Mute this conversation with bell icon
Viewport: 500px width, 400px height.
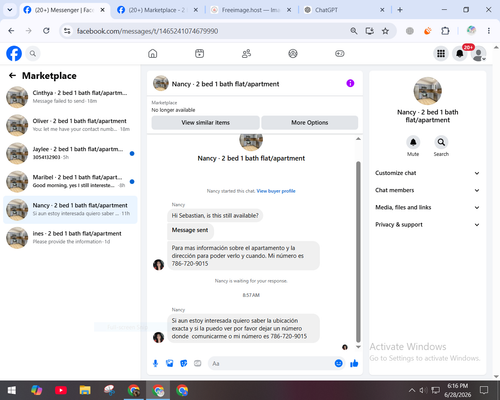click(413, 142)
